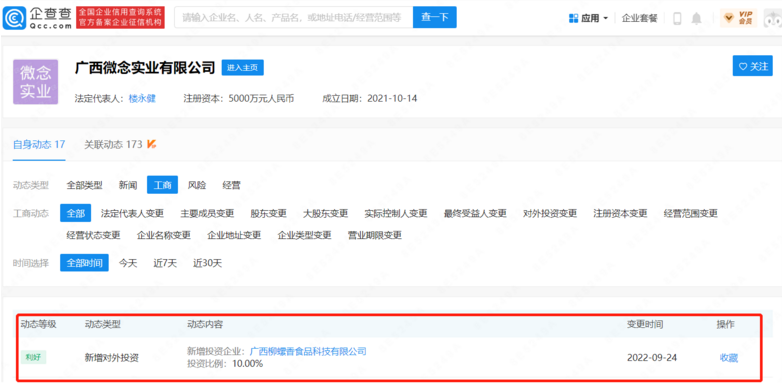The width and height of the screenshot is (782, 386).
Task: Click 进入主页 button
Action: click(x=242, y=68)
